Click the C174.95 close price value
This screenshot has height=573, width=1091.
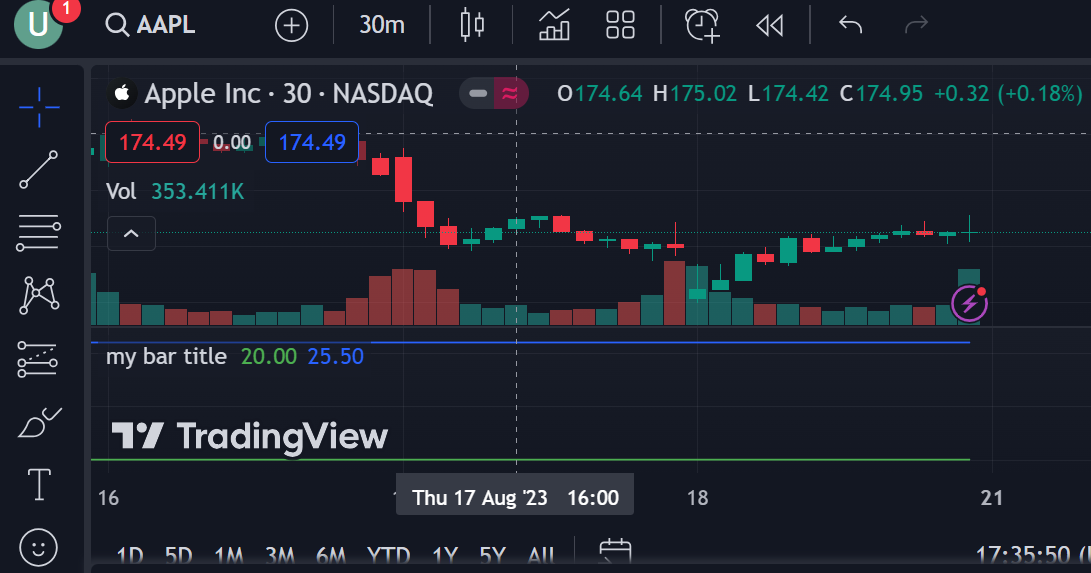881,94
